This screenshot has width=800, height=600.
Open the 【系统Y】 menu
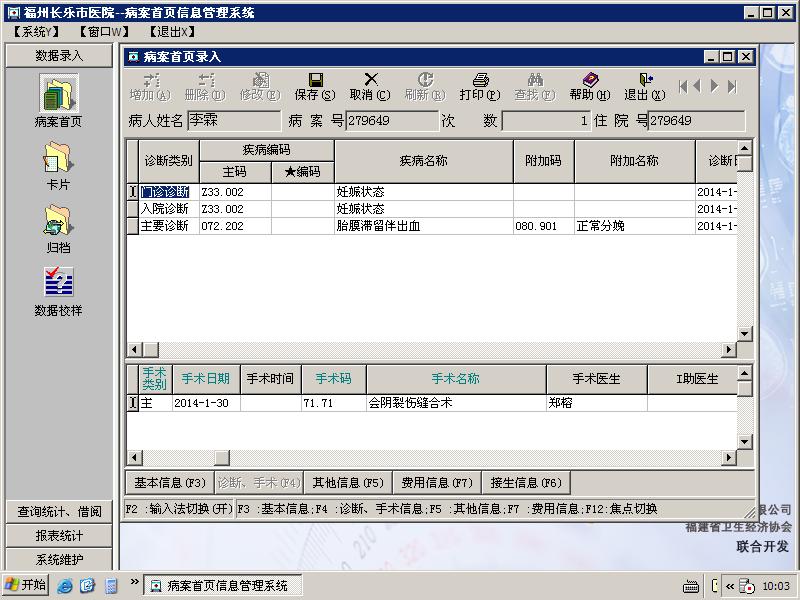pyautogui.click(x=36, y=32)
